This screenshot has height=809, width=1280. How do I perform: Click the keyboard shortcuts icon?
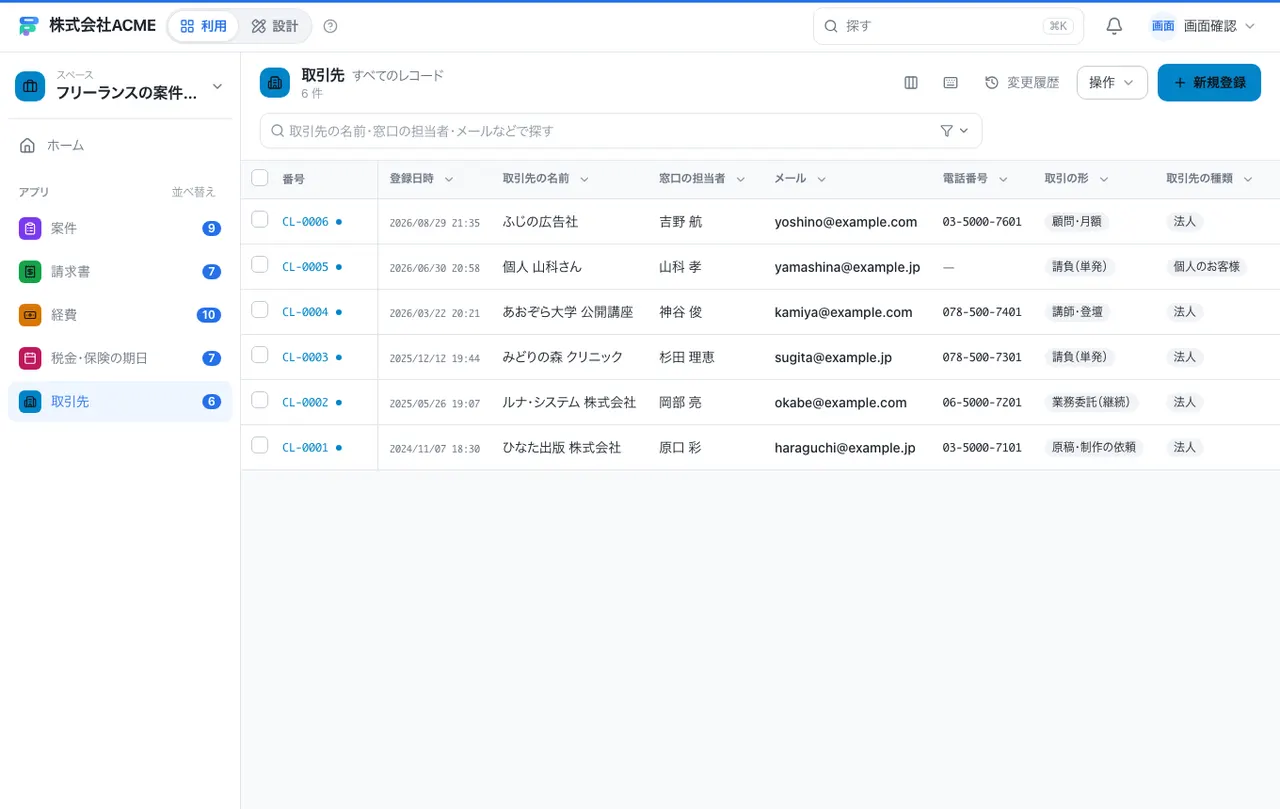951,83
